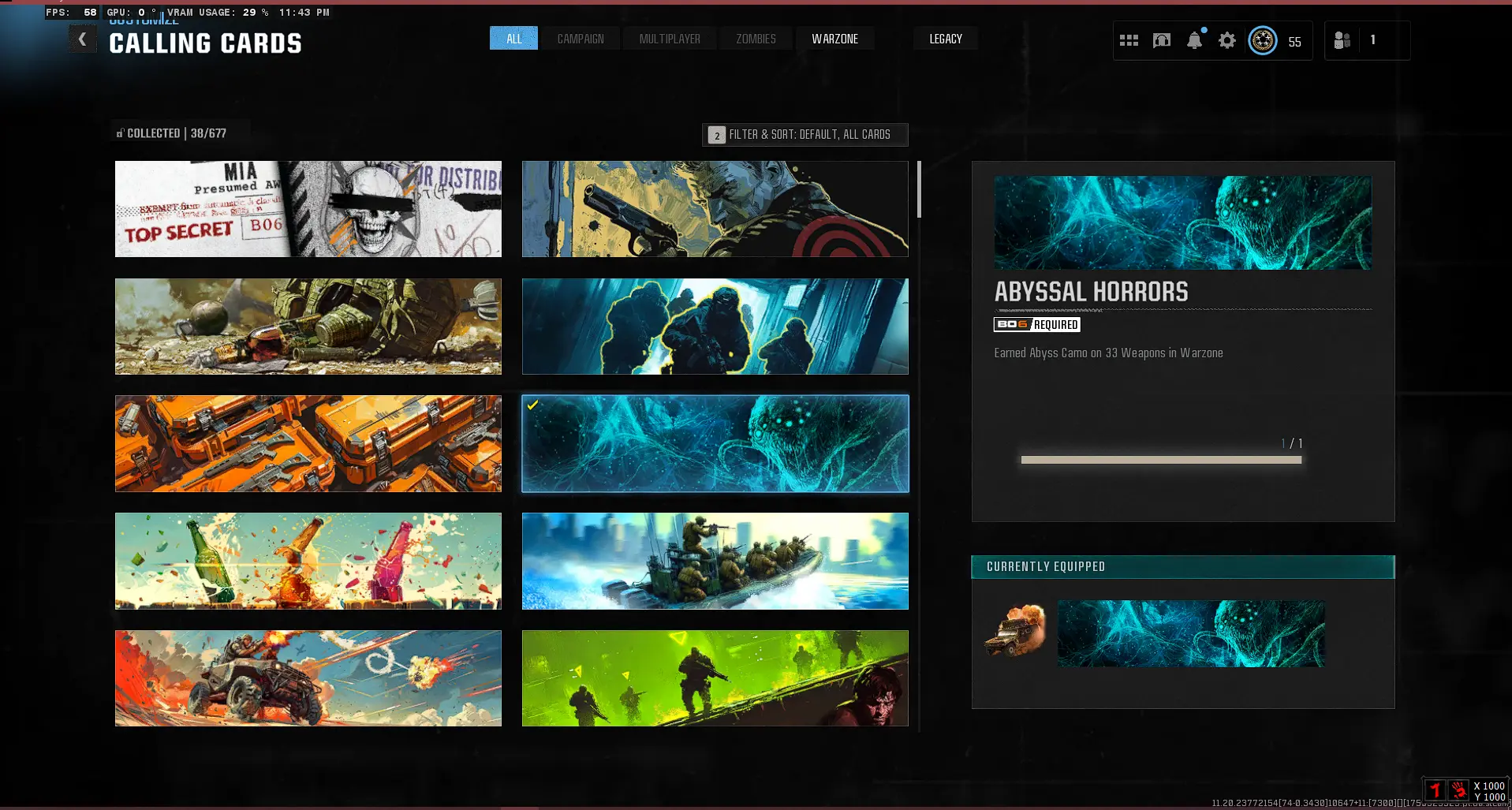The image size is (1512, 810).
Task: Open the voice chat headset icon
Action: point(1162,40)
